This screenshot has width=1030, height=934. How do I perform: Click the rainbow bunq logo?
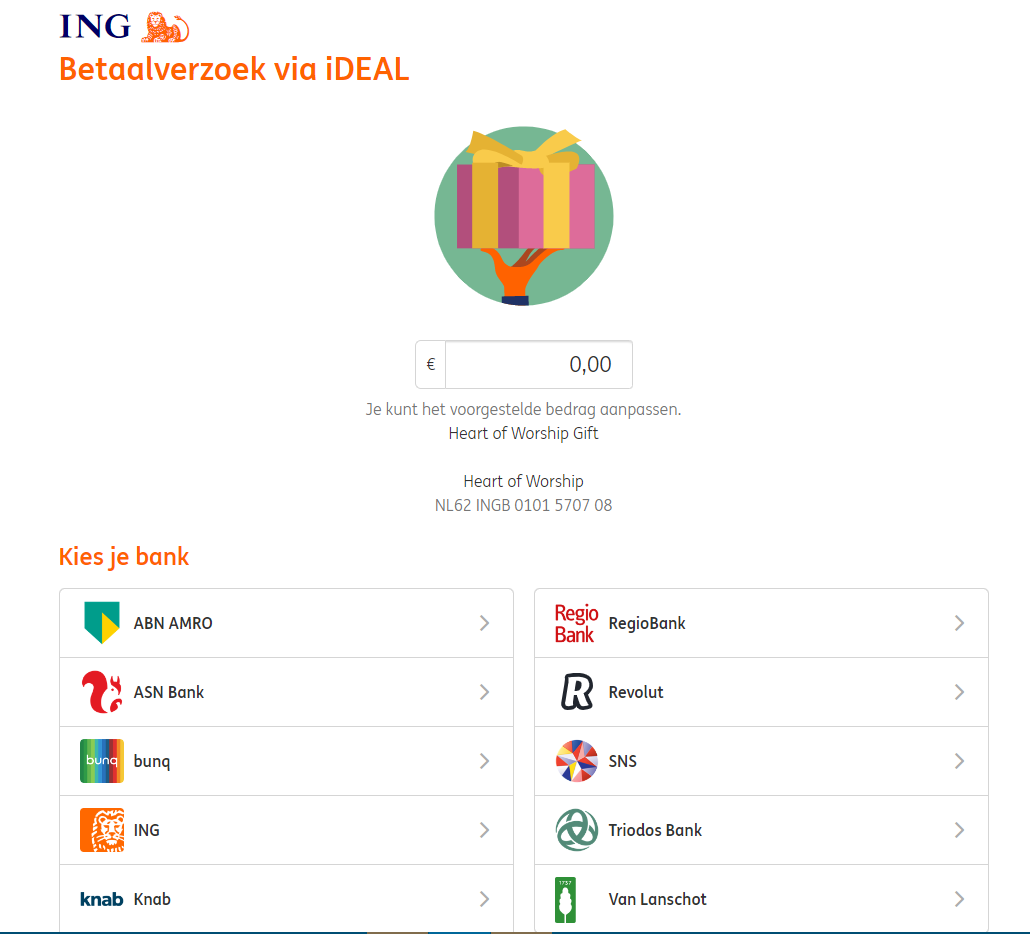click(102, 761)
